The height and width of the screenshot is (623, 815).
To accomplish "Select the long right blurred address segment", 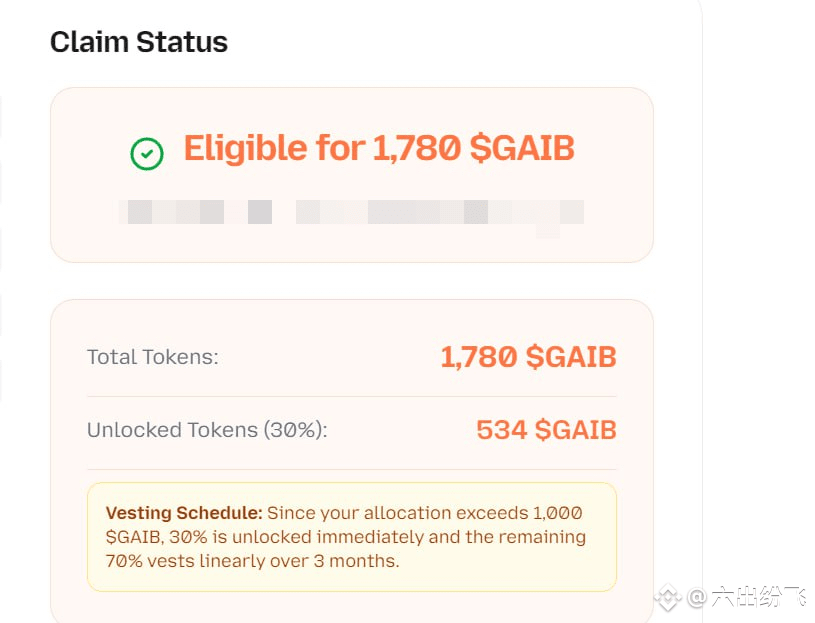I will [440, 212].
